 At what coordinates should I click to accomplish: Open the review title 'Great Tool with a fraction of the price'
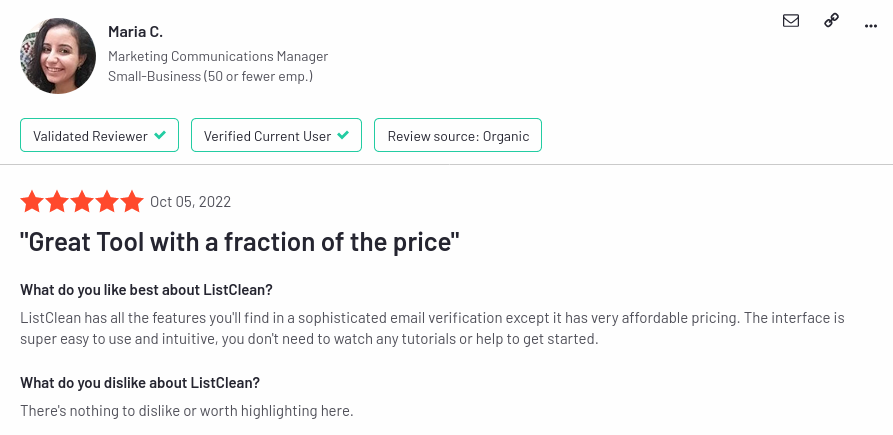pos(240,241)
